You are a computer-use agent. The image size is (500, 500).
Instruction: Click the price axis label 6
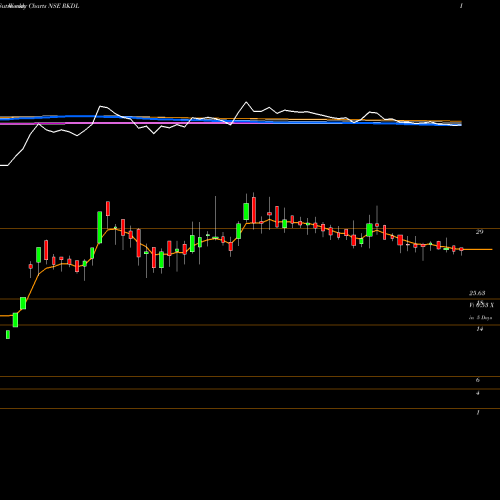[x=478, y=380]
